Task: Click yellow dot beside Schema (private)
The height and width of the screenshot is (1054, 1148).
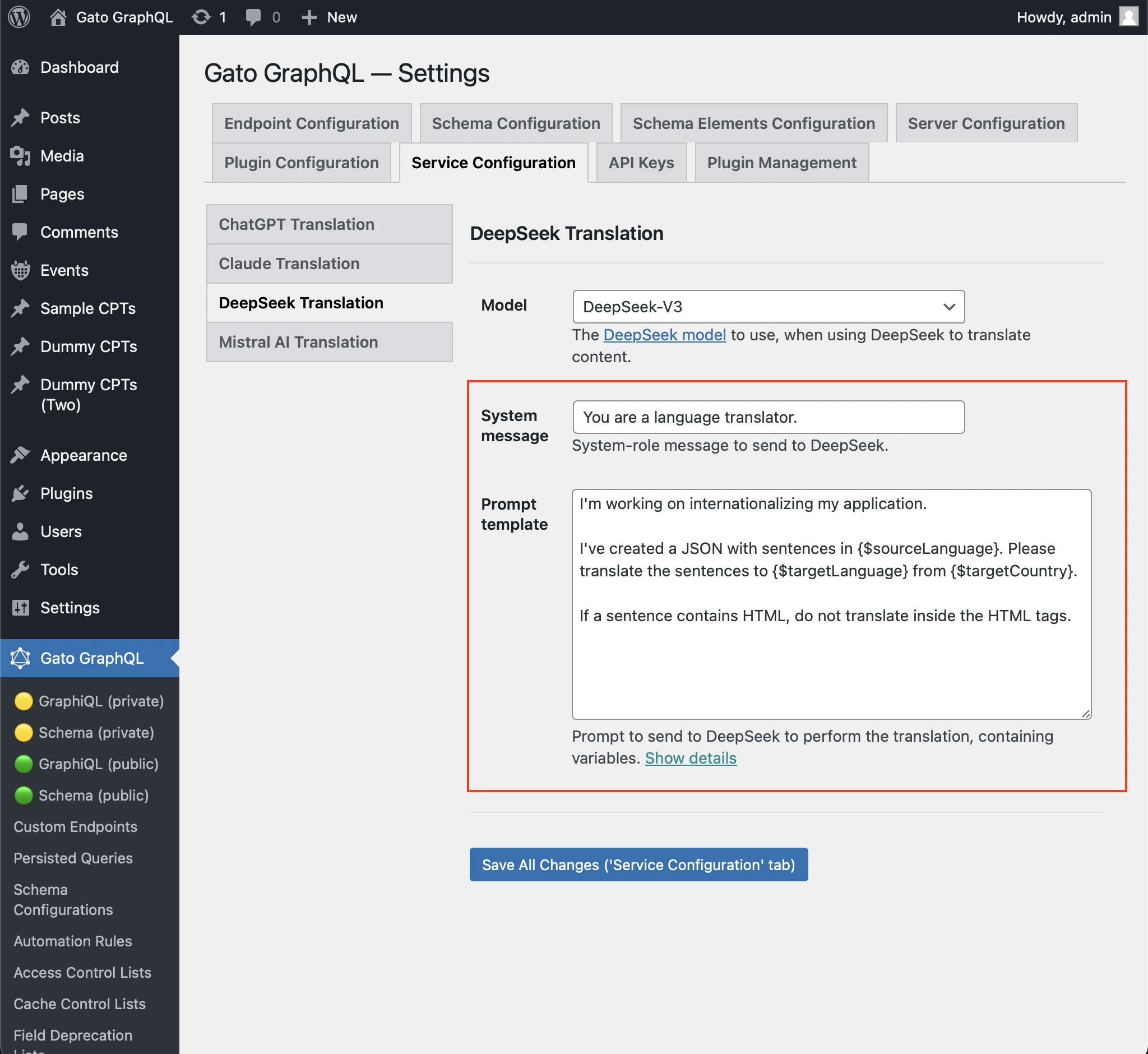Action: [x=24, y=732]
